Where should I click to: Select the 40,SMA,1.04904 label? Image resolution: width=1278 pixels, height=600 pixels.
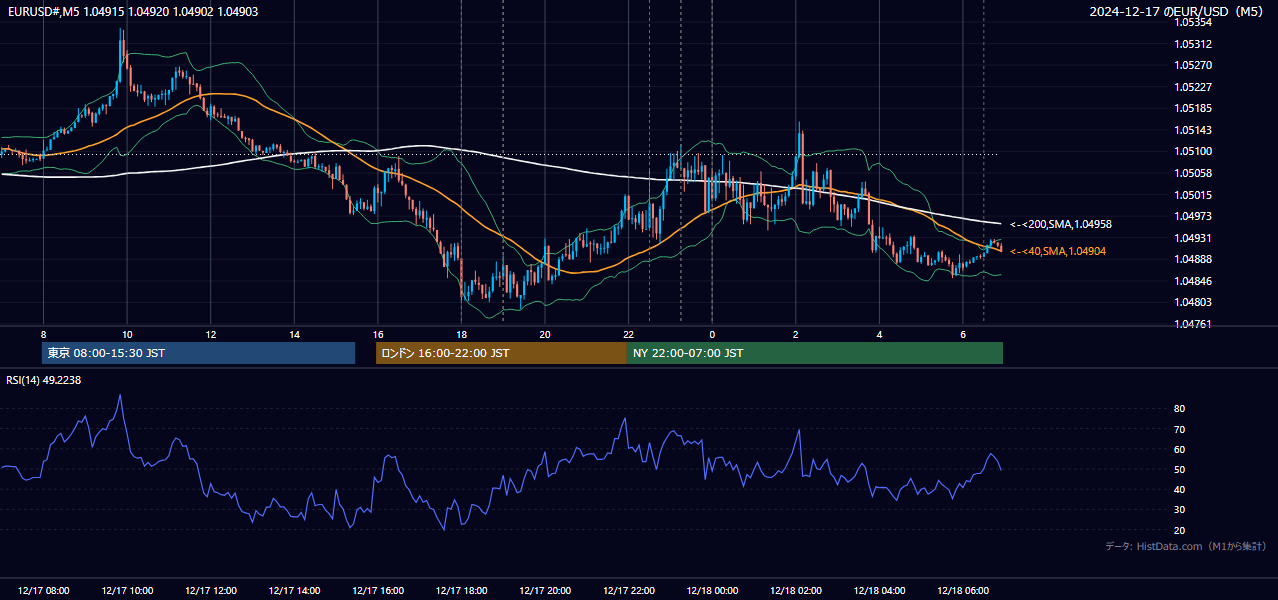pos(1058,251)
